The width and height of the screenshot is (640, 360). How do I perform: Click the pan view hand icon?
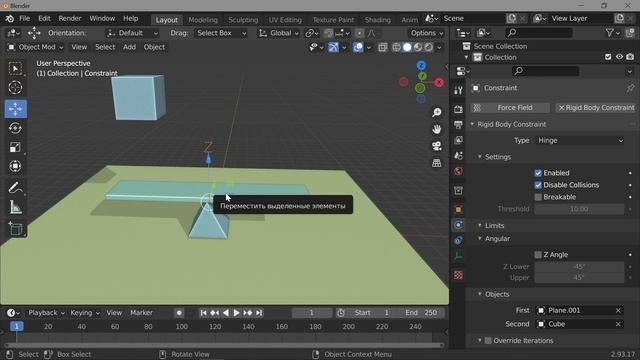pyautogui.click(x=437, y=129)
